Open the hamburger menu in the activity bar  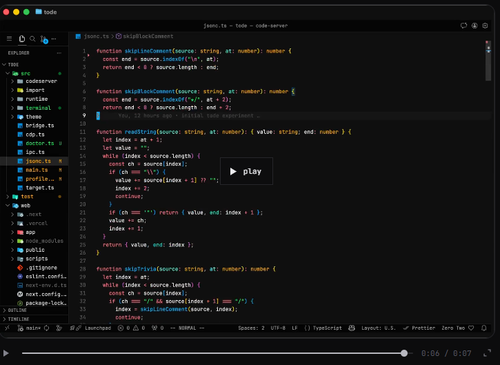coord(9,39)
